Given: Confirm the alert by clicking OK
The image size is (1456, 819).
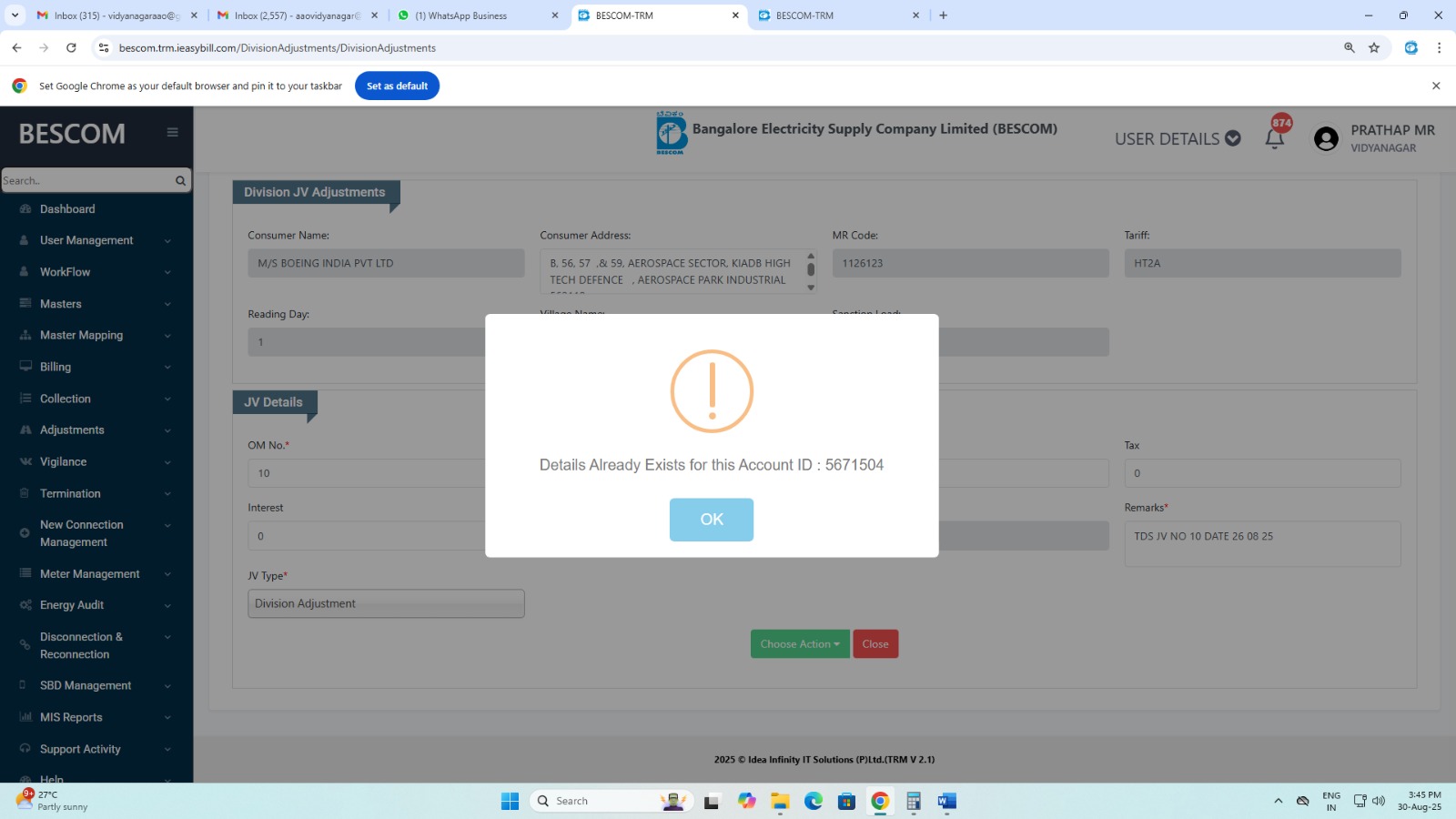Looking at the screenshot, I should 712,520.
